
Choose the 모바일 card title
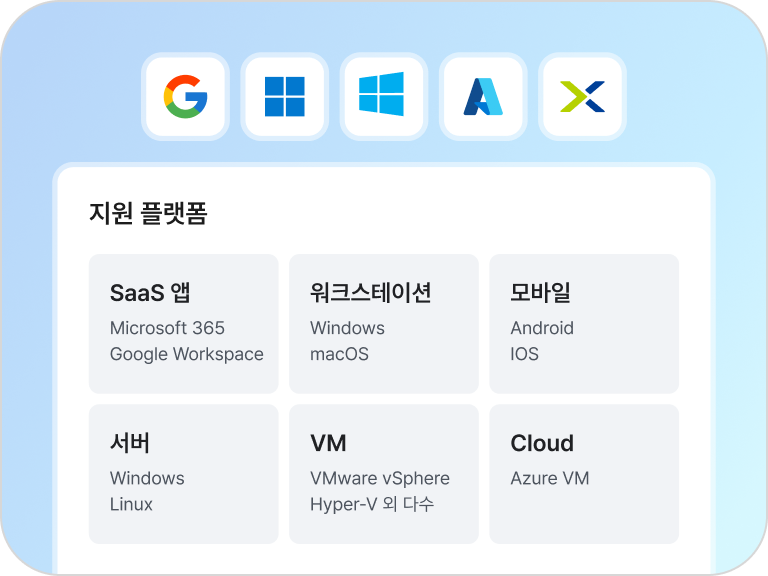(540, 293)
